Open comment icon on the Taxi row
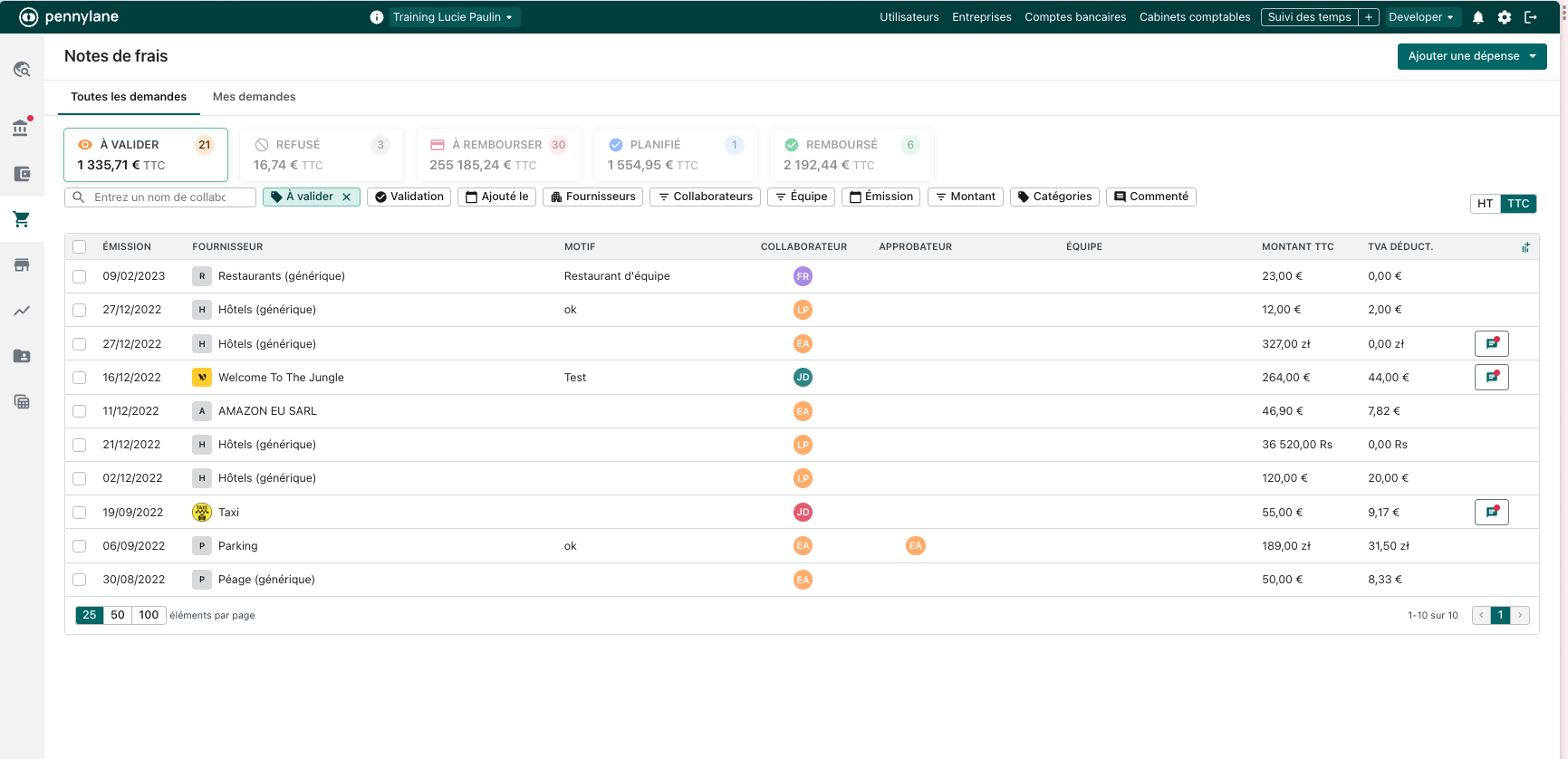Screen dimensions: 1568x759 pos(1492,513)
